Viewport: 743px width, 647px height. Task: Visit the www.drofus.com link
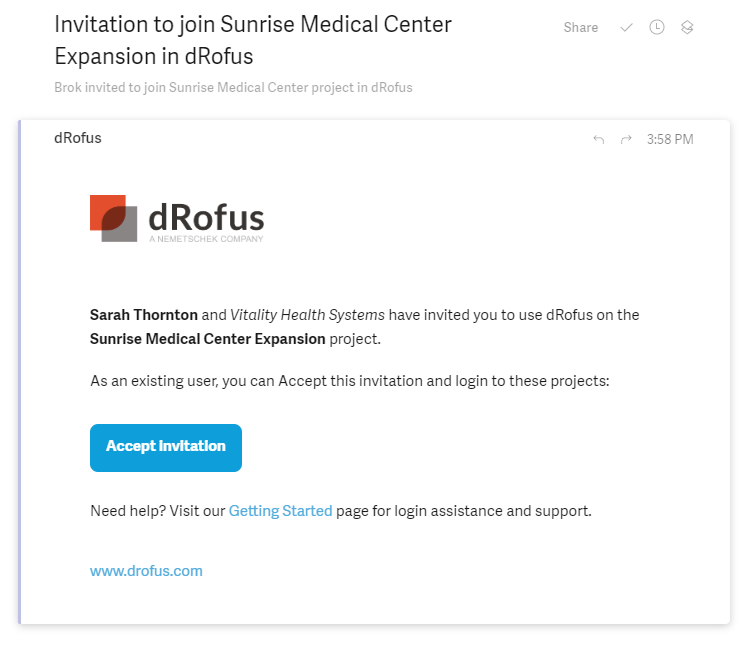click(146, 571)
